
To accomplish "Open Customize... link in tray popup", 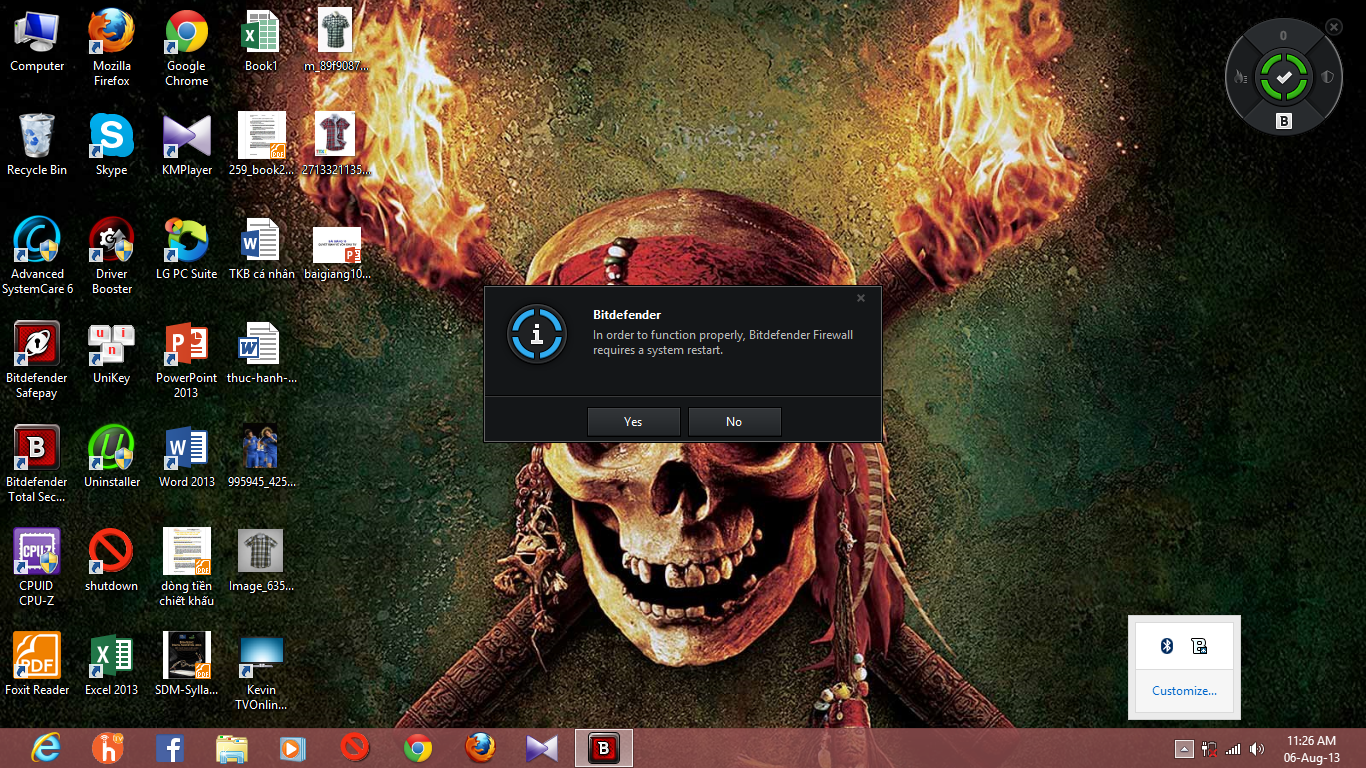I will [1184, 691].
